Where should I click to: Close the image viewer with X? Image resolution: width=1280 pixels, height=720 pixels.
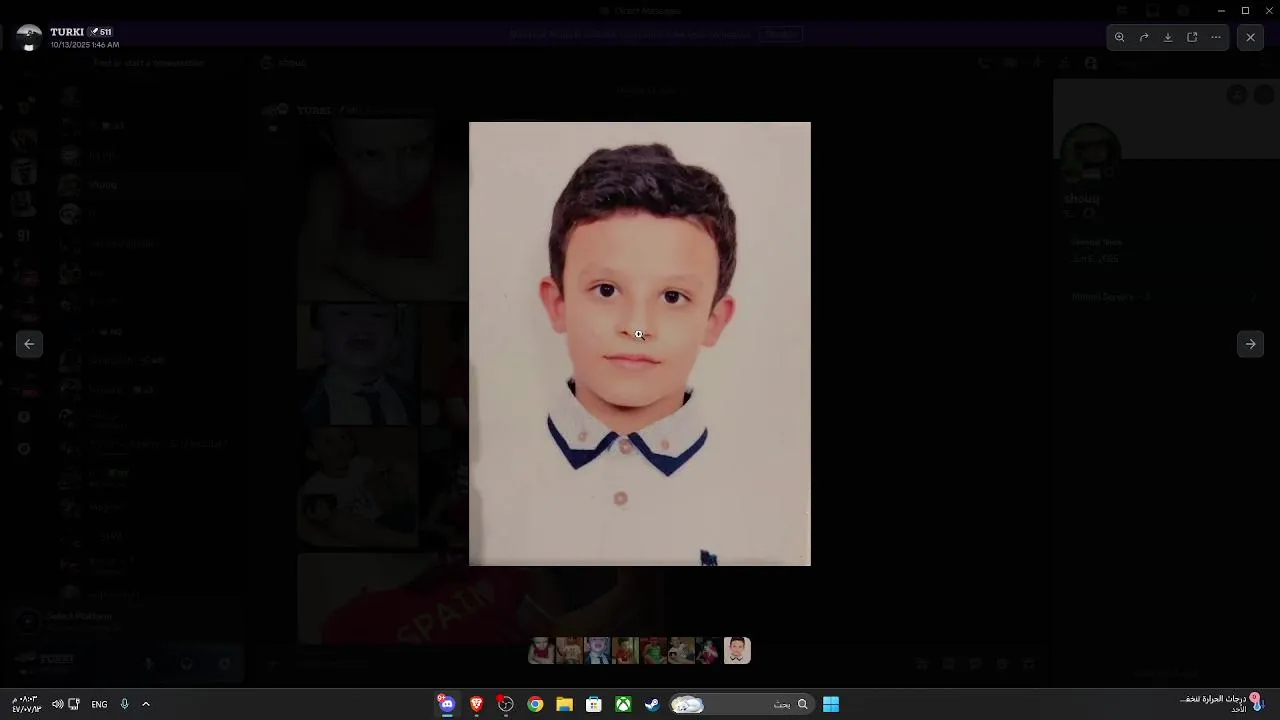(x=1250, y=37)
